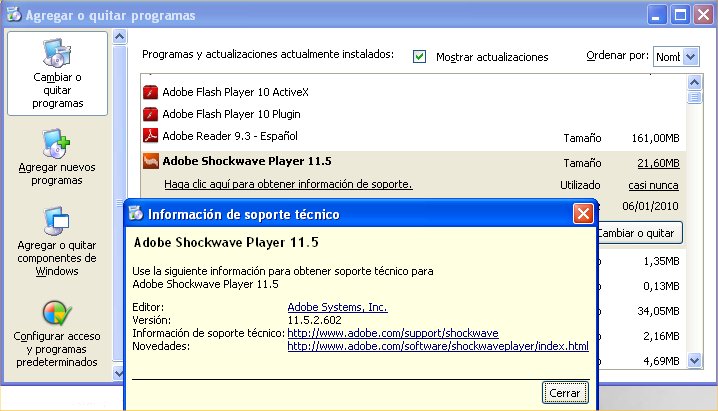Click the 06/01/2010 date value
Screen dimensions: 718x411
[x=650, y=206]
